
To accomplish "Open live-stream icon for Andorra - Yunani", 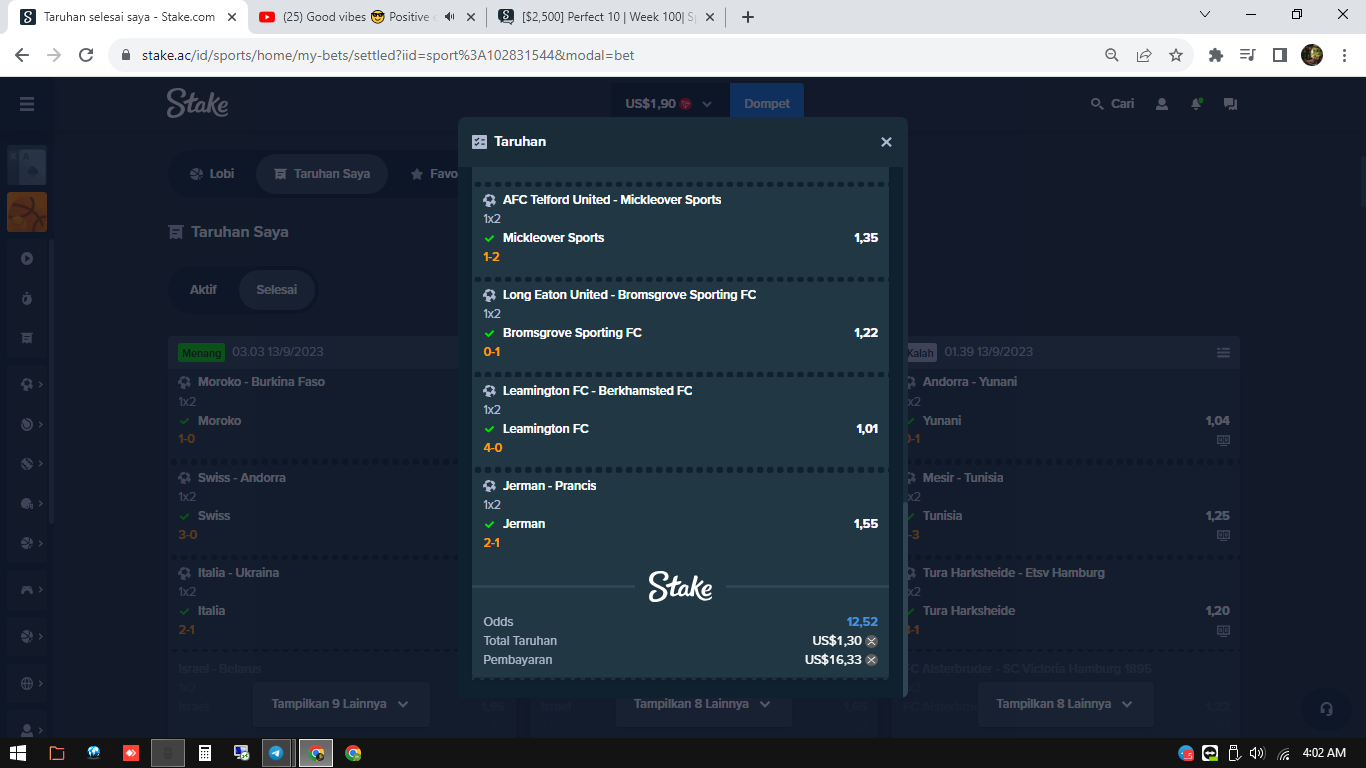I will point(1223,440).
